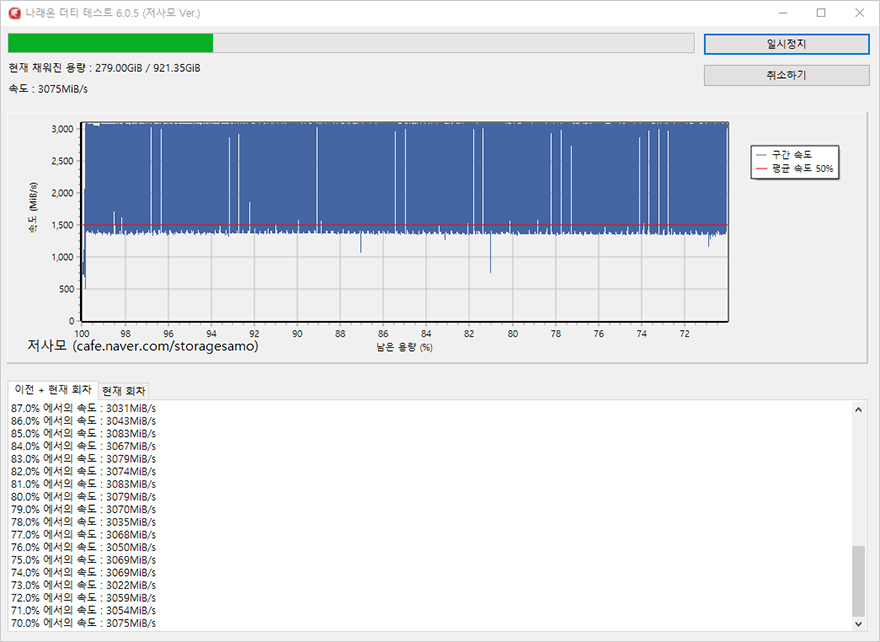Click the log scrollbar thumb
Image resolution: width=880 pixels, height=642 pixels.
click(858, 581)
